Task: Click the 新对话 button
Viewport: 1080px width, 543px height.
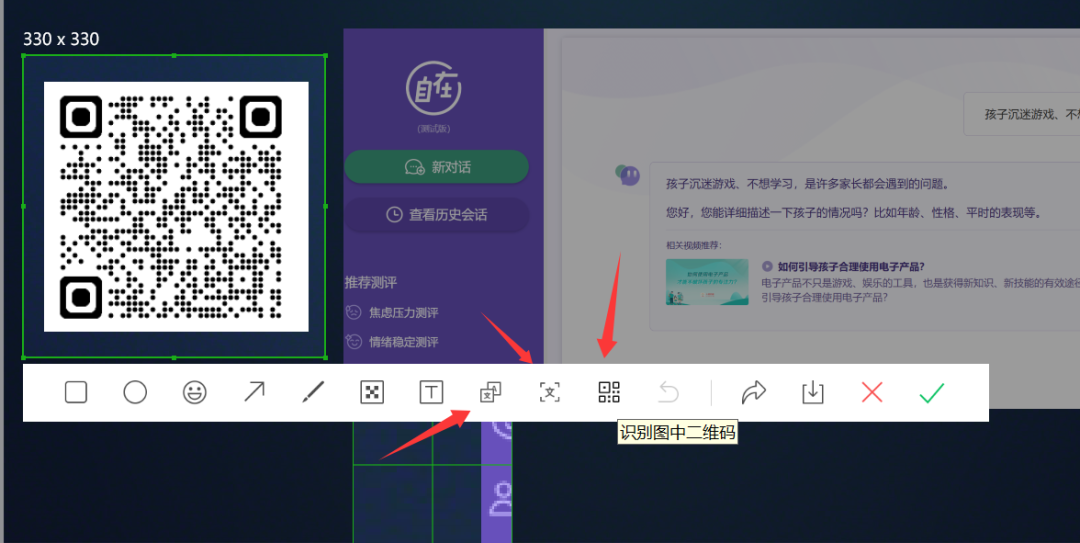Action: click(437, 167)
